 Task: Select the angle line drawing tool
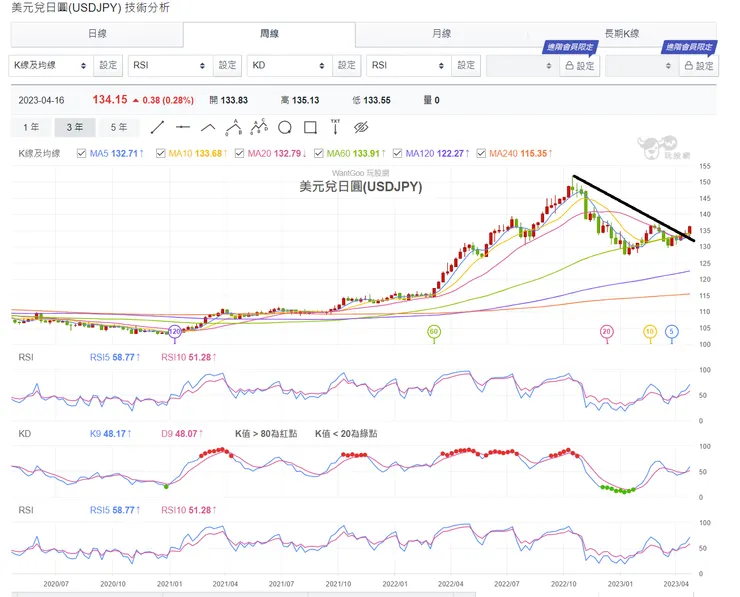(208, 127)
